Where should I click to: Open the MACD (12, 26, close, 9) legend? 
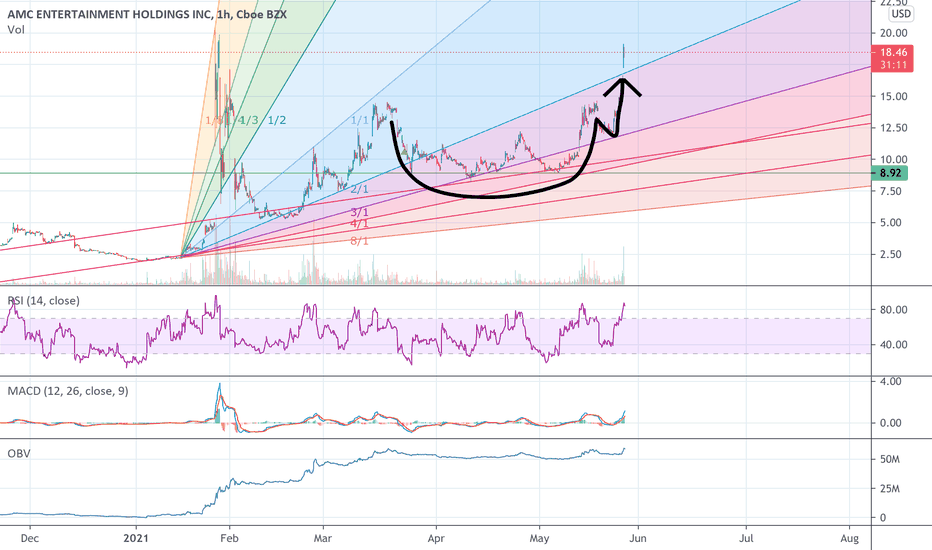tap(68, 391)
